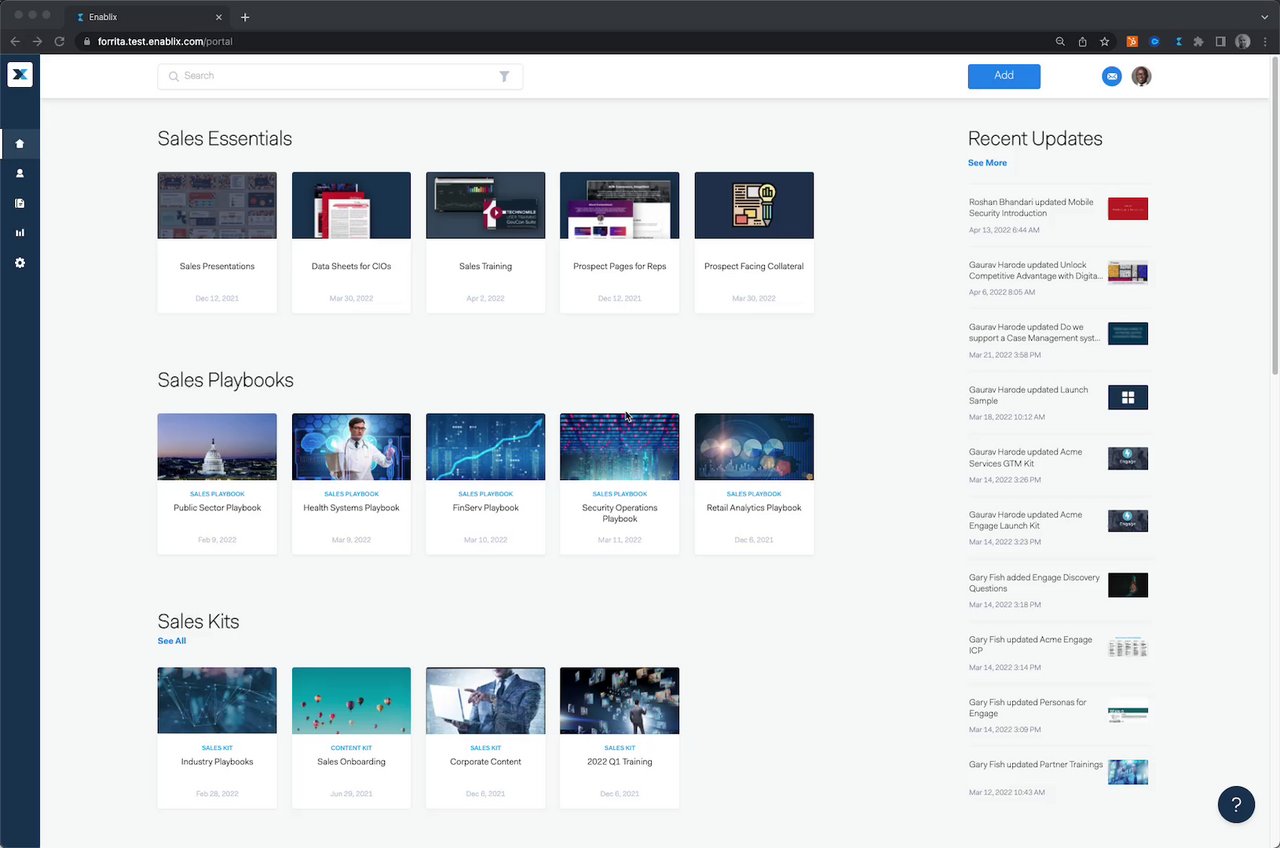This screenshot has height=848, width=1280.
Task: Open the Enablix logo in the sidebar
Action: point(20,75)
